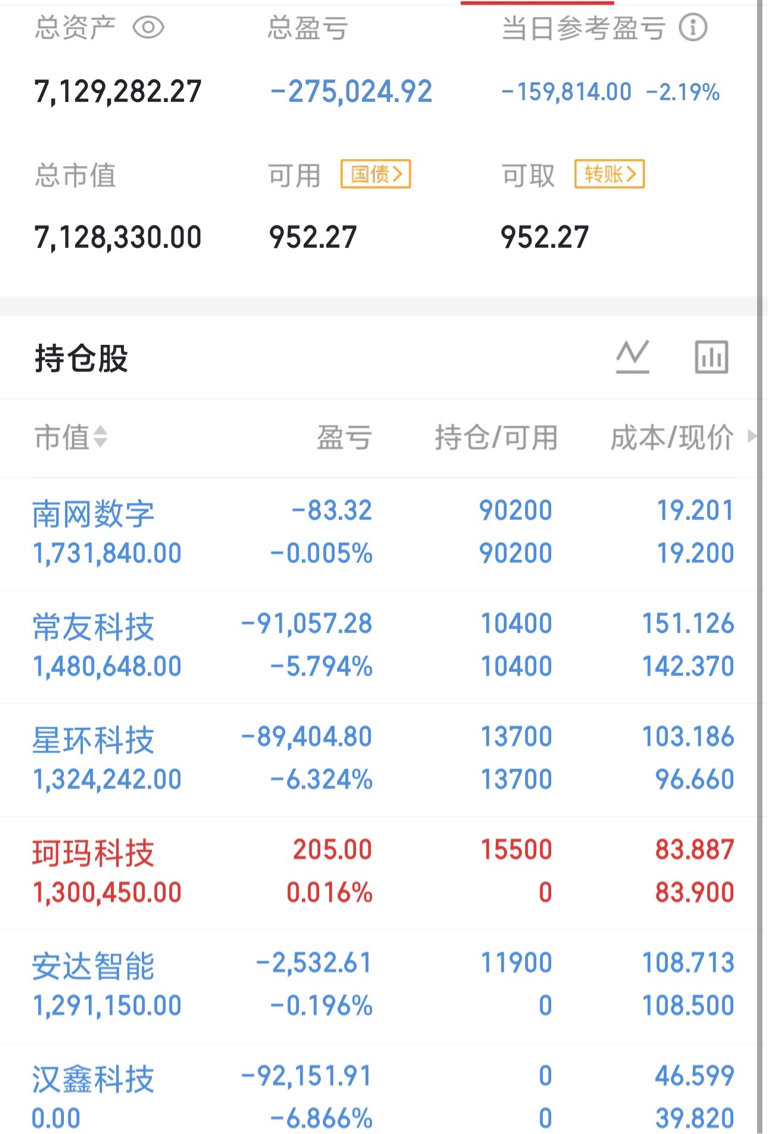
Task: Open 安达智能 stock details
Action: click(x=94, y=966)
